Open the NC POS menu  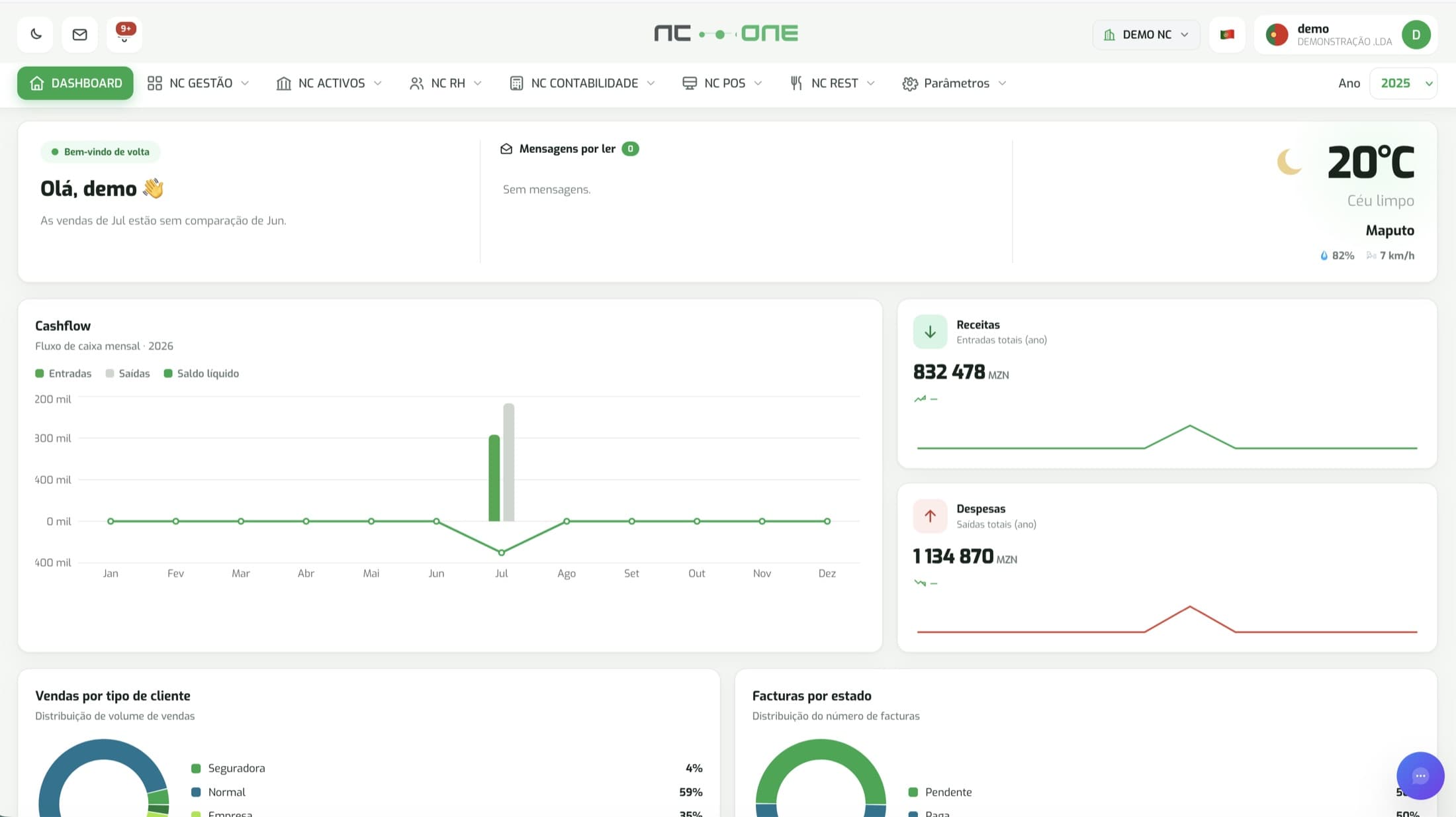coord(723,83)
